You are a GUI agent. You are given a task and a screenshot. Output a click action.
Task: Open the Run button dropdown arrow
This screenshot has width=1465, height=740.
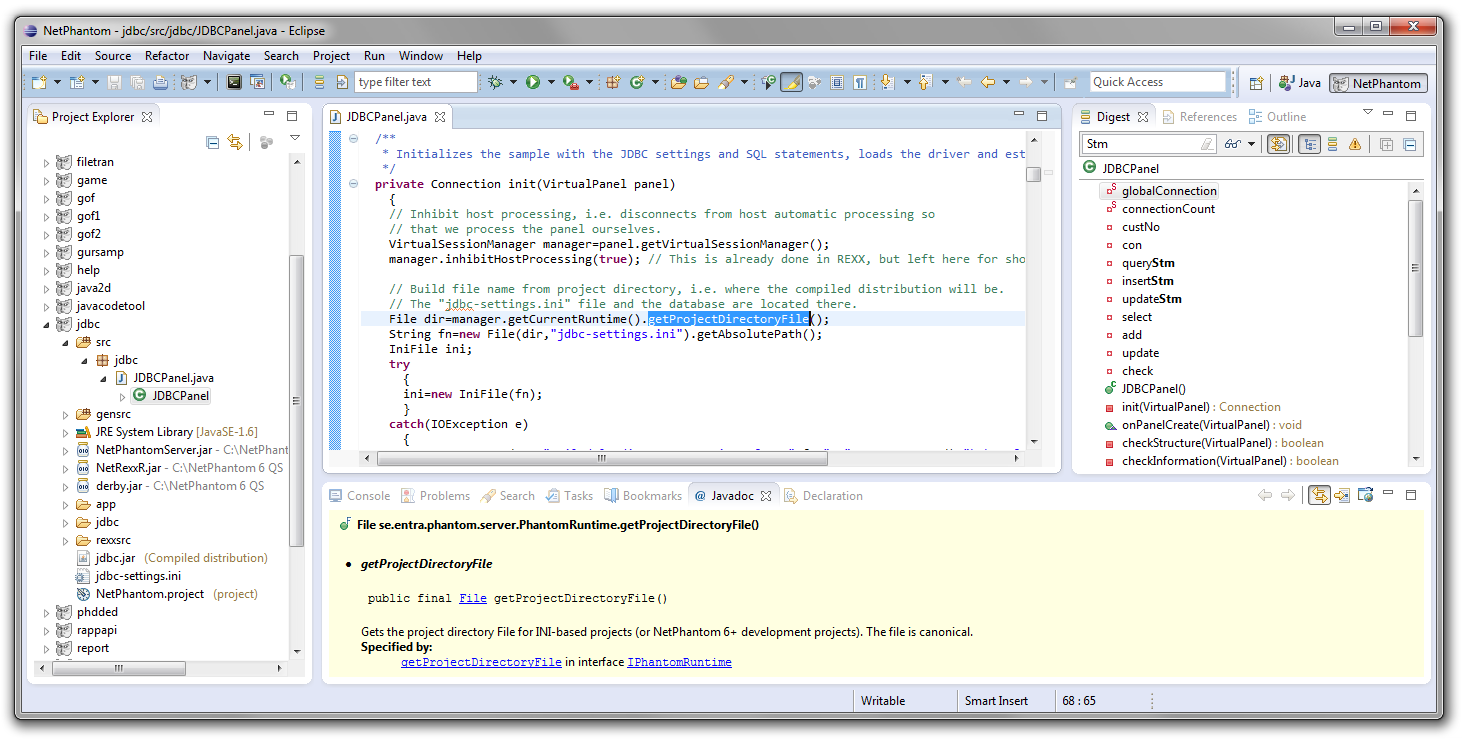tap(551, 82)
